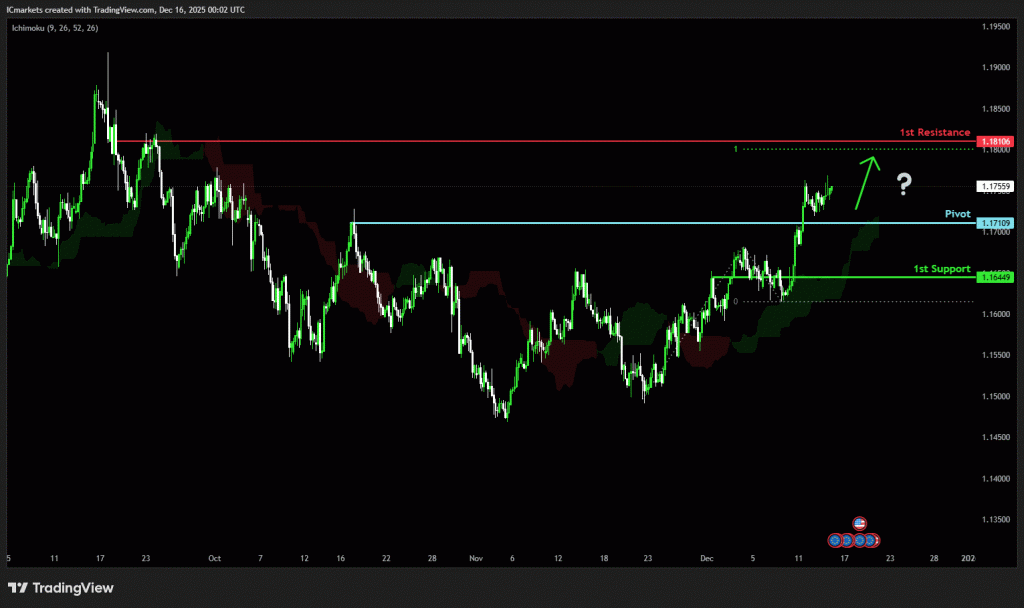Click the '1st Support' text label
This screenshot has height=608, width=1024.
tap(941, 268)
